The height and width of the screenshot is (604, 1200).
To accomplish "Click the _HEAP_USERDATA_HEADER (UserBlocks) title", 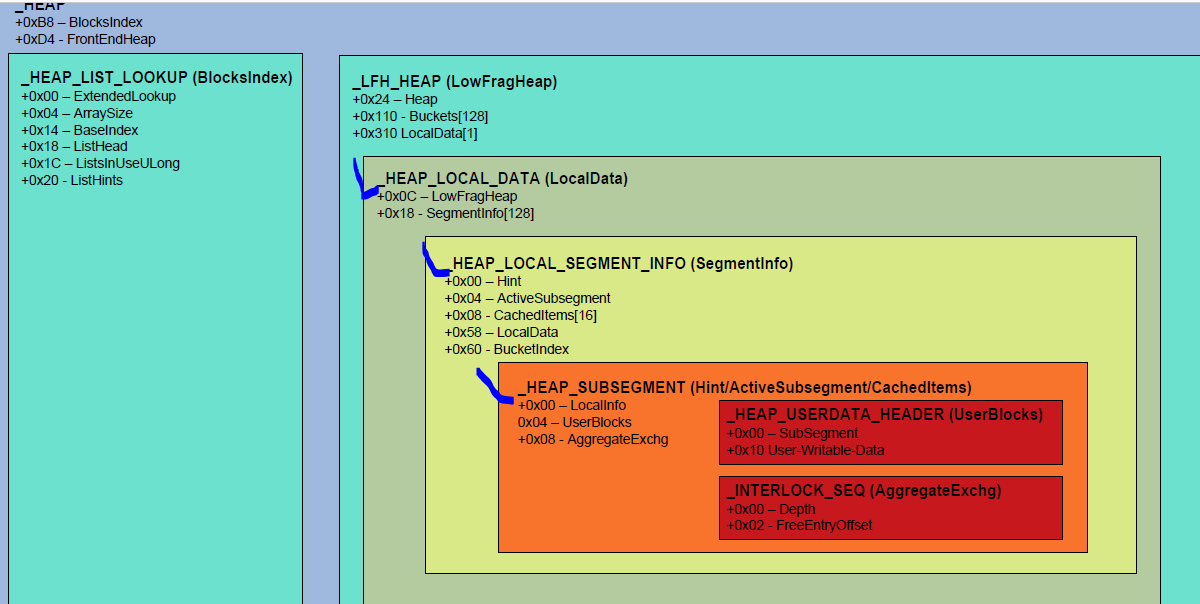I will pyautogui.click(x=884, y=415).
